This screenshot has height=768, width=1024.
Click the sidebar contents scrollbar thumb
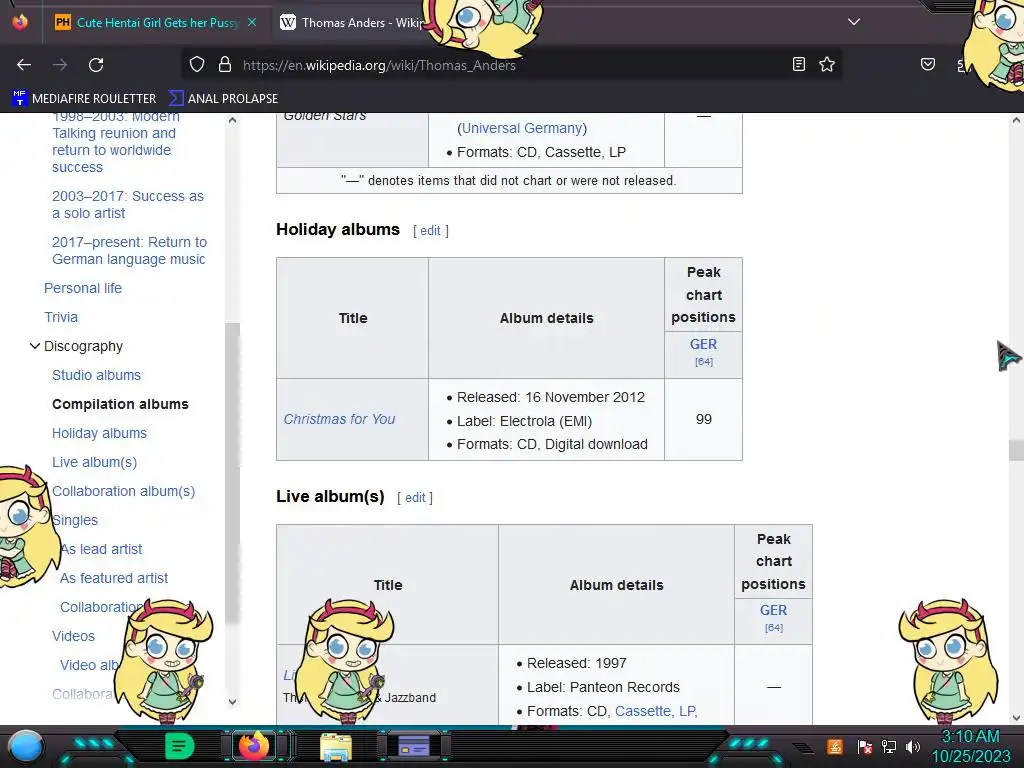[232, 473]
